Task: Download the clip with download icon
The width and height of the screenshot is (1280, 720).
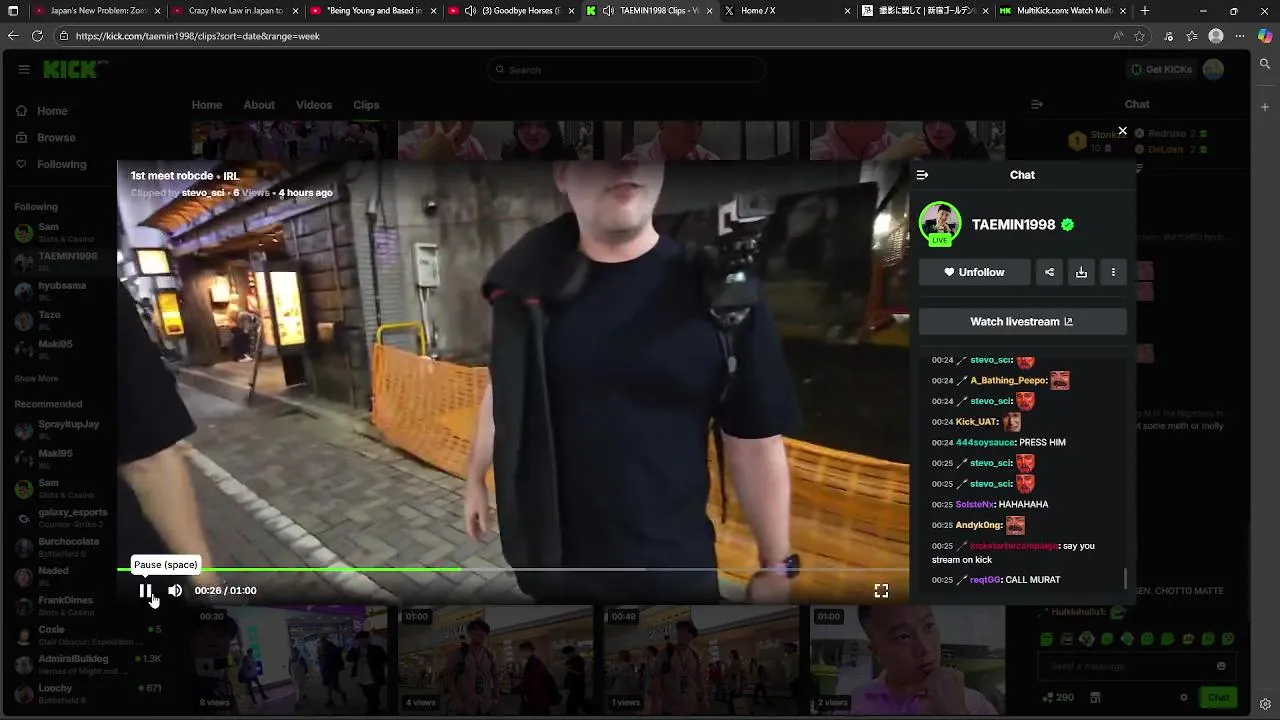Action: click(x=1081, y=272)
